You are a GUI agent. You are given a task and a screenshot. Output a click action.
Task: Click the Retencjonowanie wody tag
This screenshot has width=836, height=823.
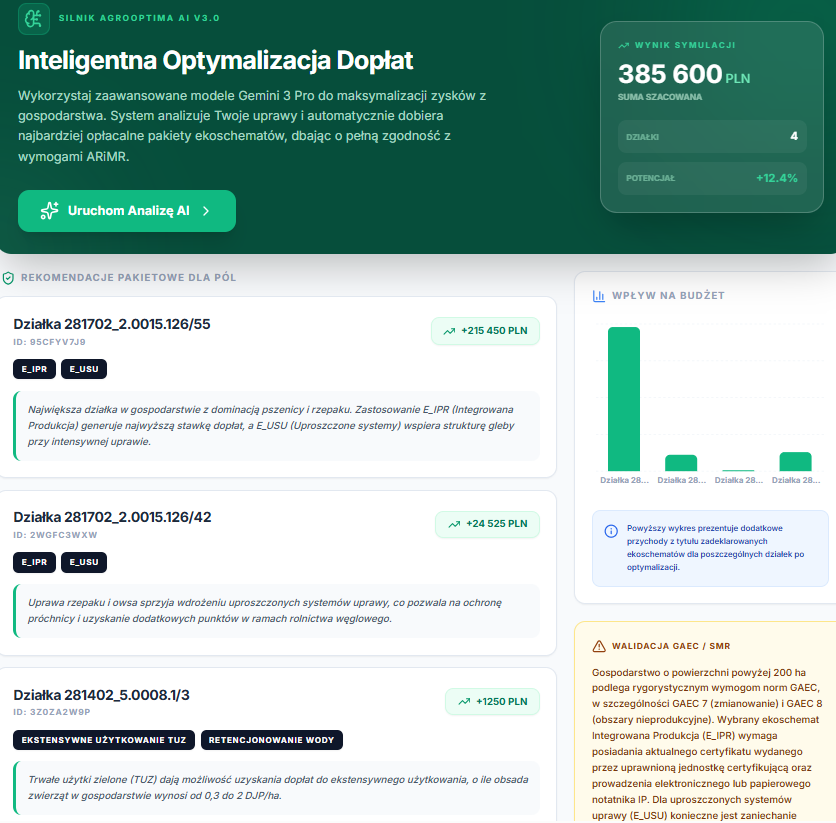[x=272, y=740]
